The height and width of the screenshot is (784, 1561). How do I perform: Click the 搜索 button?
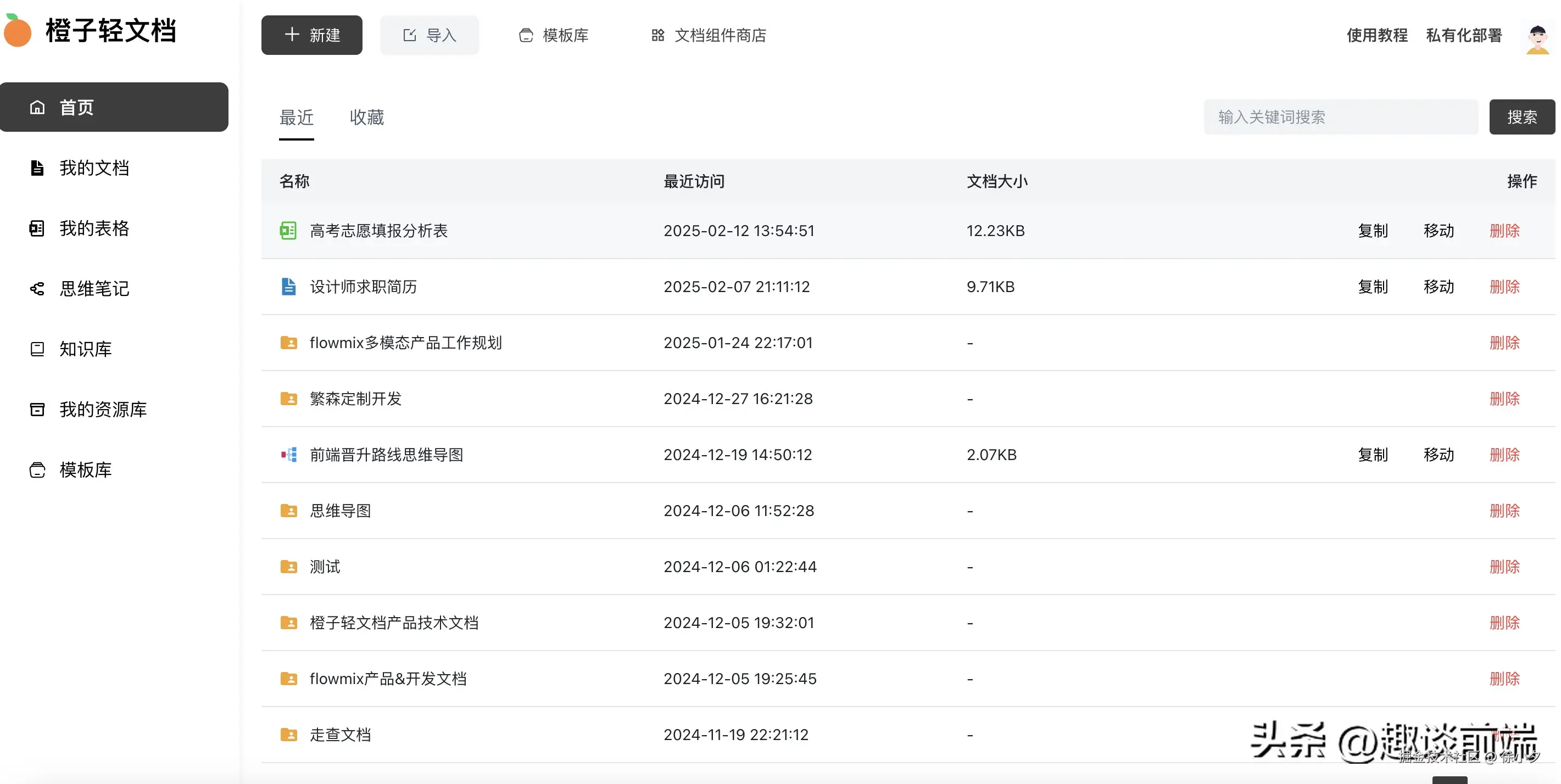click(1521, 117)
